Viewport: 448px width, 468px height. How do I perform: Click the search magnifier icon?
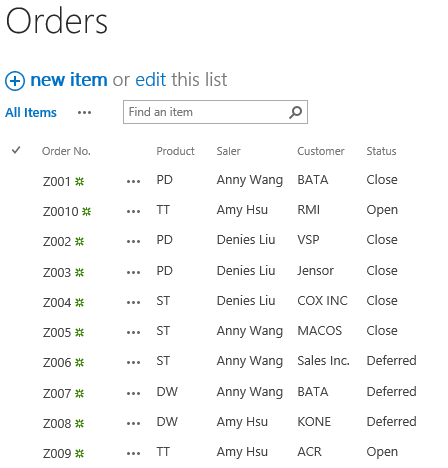[x=295, y=112]
